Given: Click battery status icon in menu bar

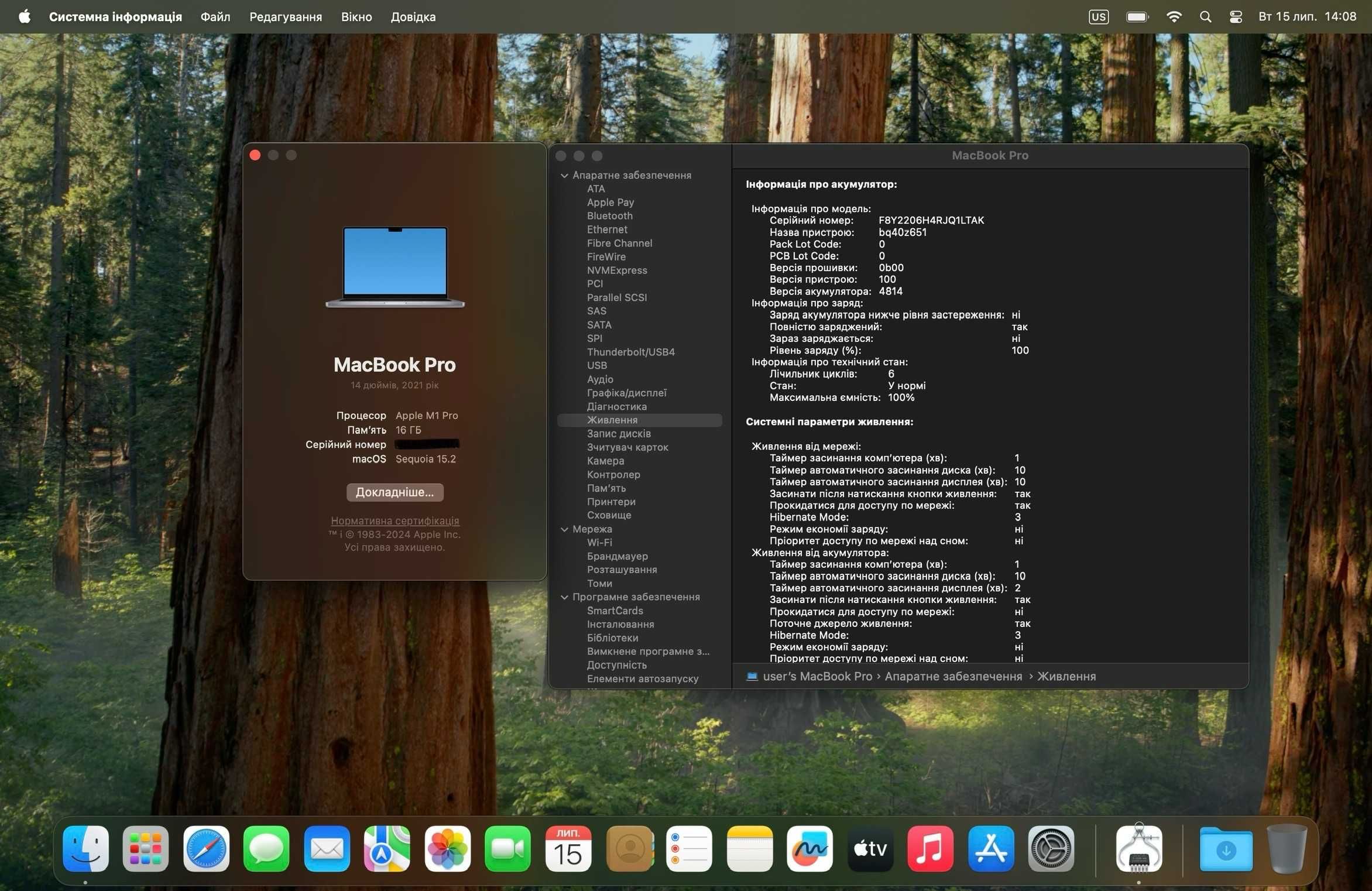Looking at the screenshot, I should [x=1137, y=16].
